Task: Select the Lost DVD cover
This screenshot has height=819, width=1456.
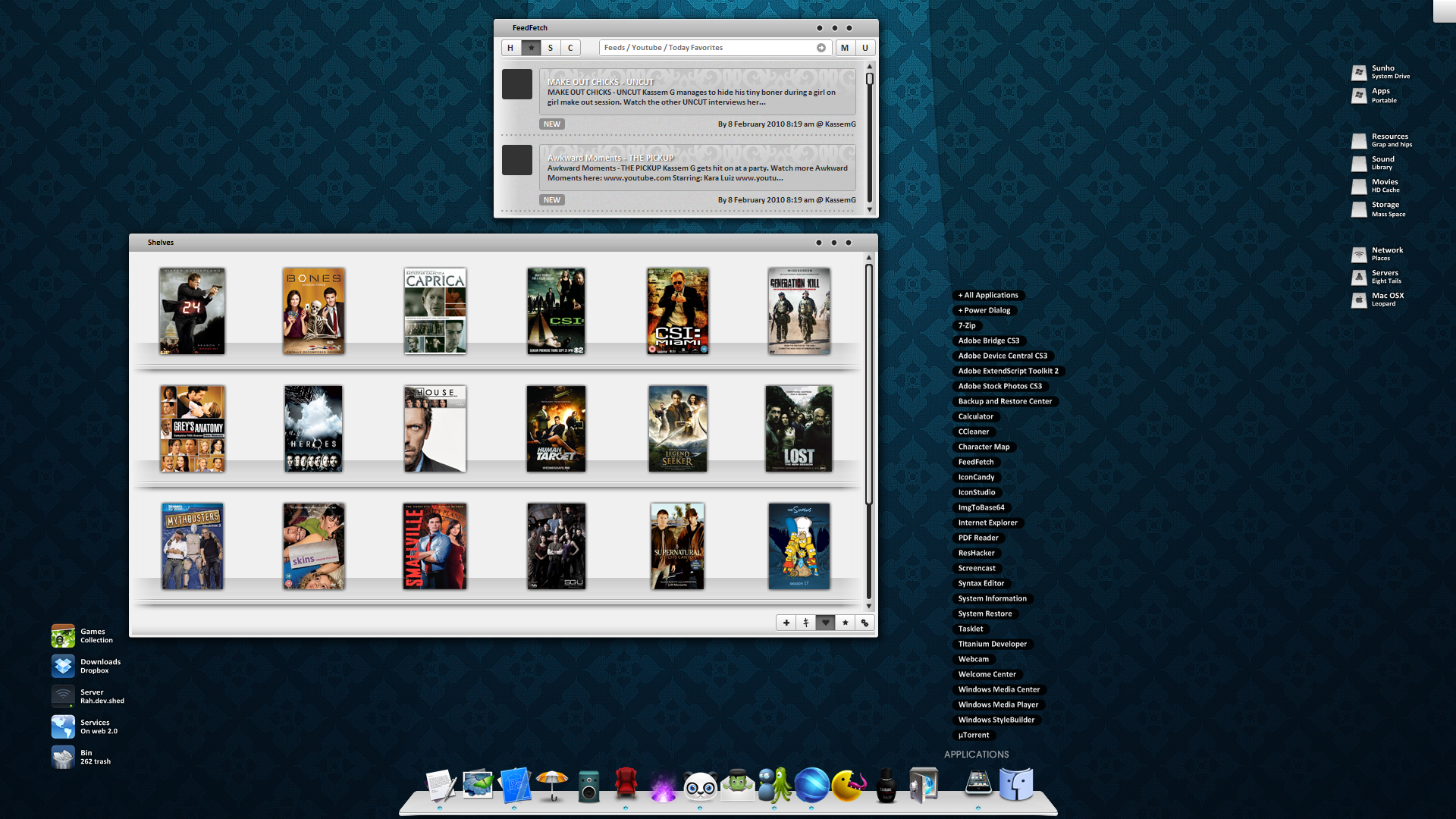Action: 799,428
